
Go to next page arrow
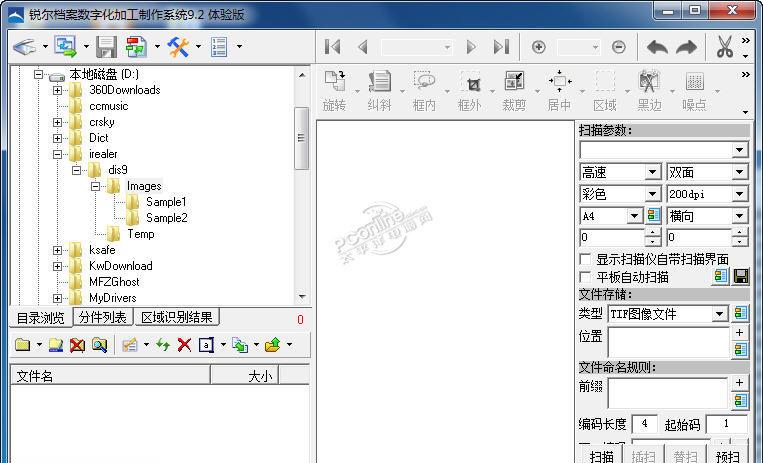[x=471, y=47]
